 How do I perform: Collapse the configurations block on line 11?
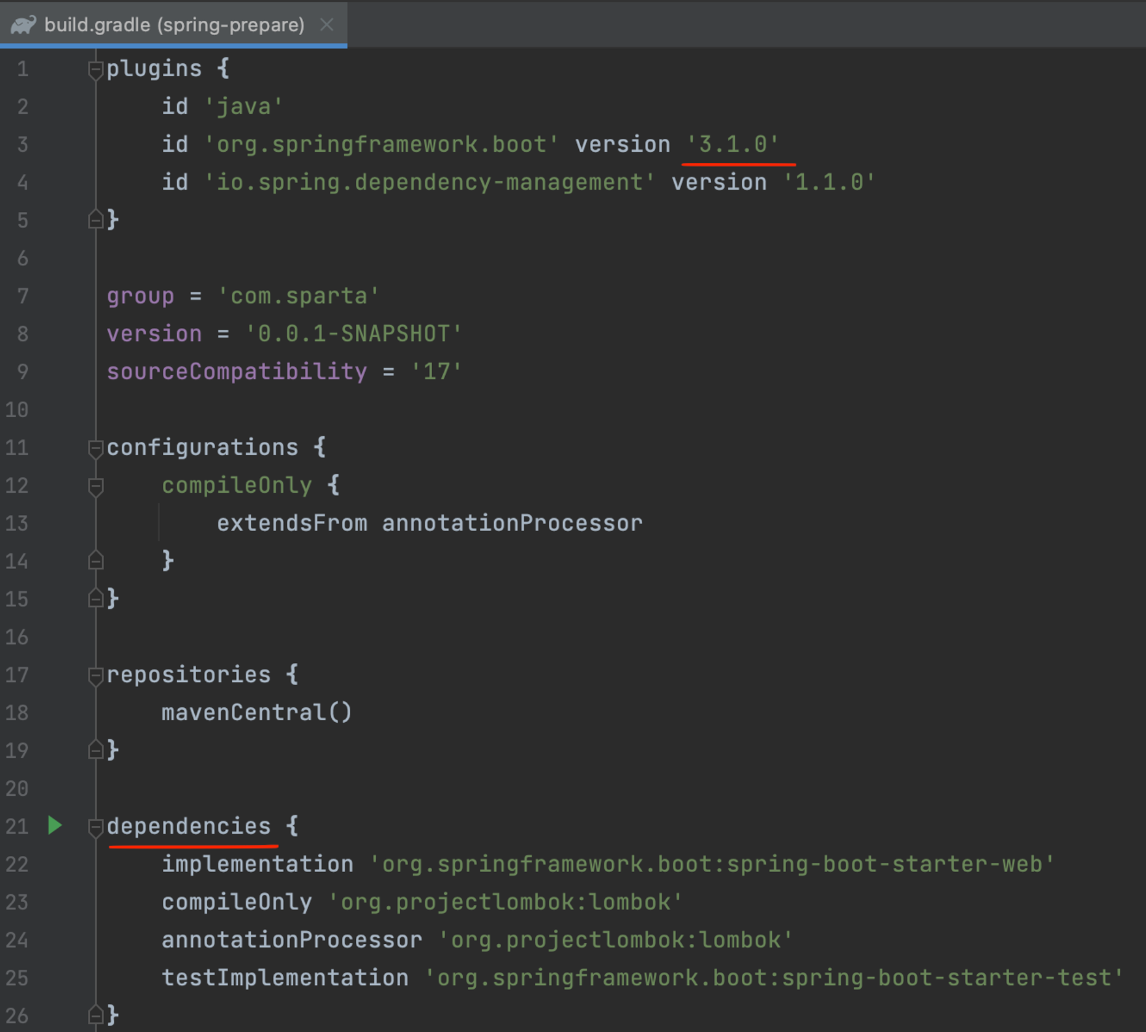96,447
